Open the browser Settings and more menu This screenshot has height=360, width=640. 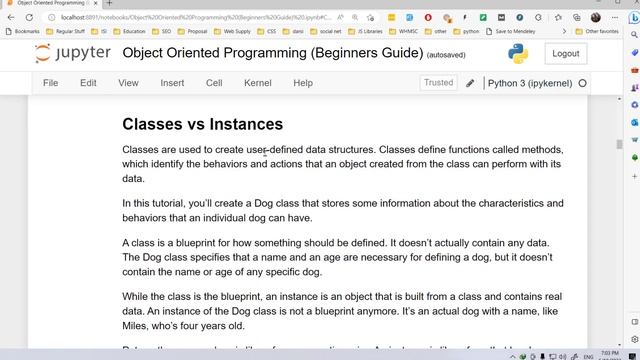pos(615,18)
